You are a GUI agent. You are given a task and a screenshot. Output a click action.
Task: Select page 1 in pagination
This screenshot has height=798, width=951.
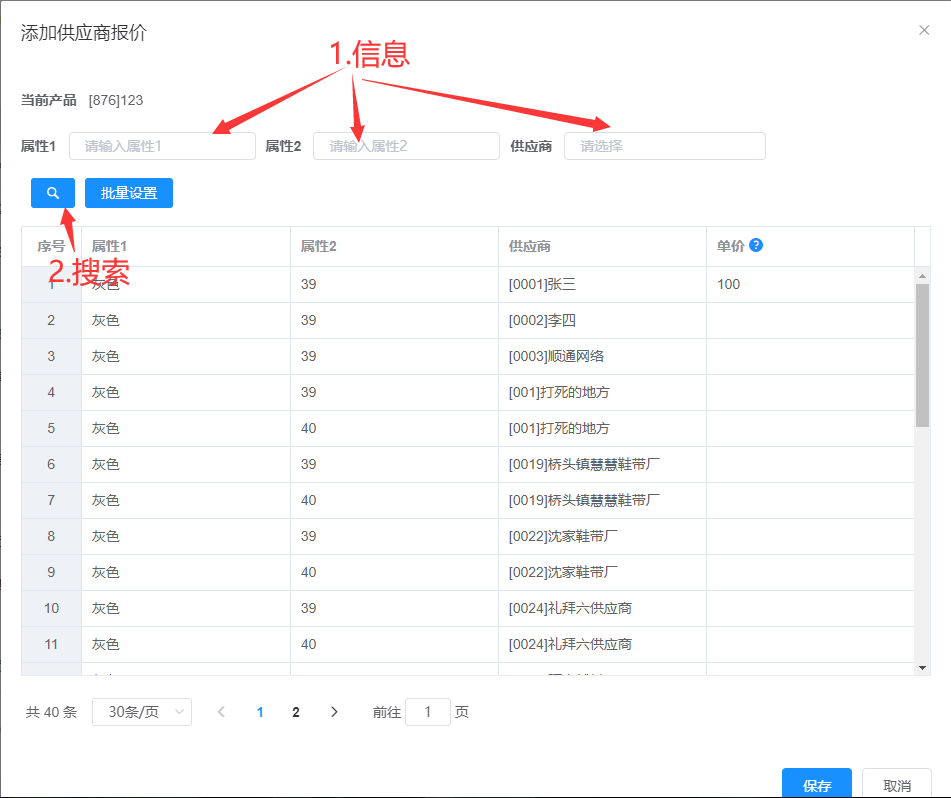tap(260, 712)
